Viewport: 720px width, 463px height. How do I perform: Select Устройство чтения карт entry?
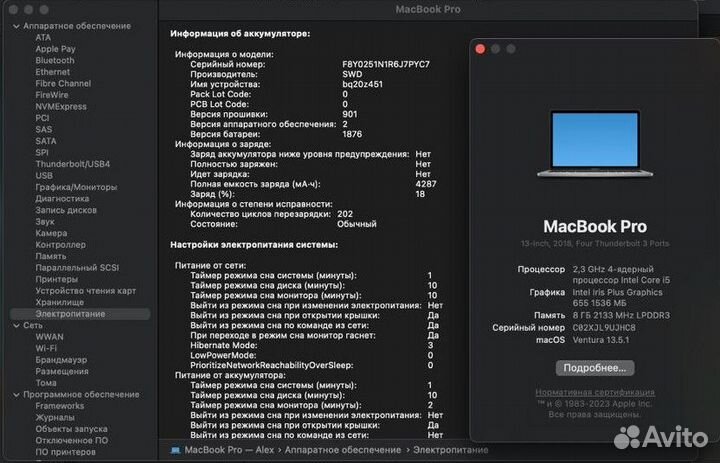coord(85,291)
